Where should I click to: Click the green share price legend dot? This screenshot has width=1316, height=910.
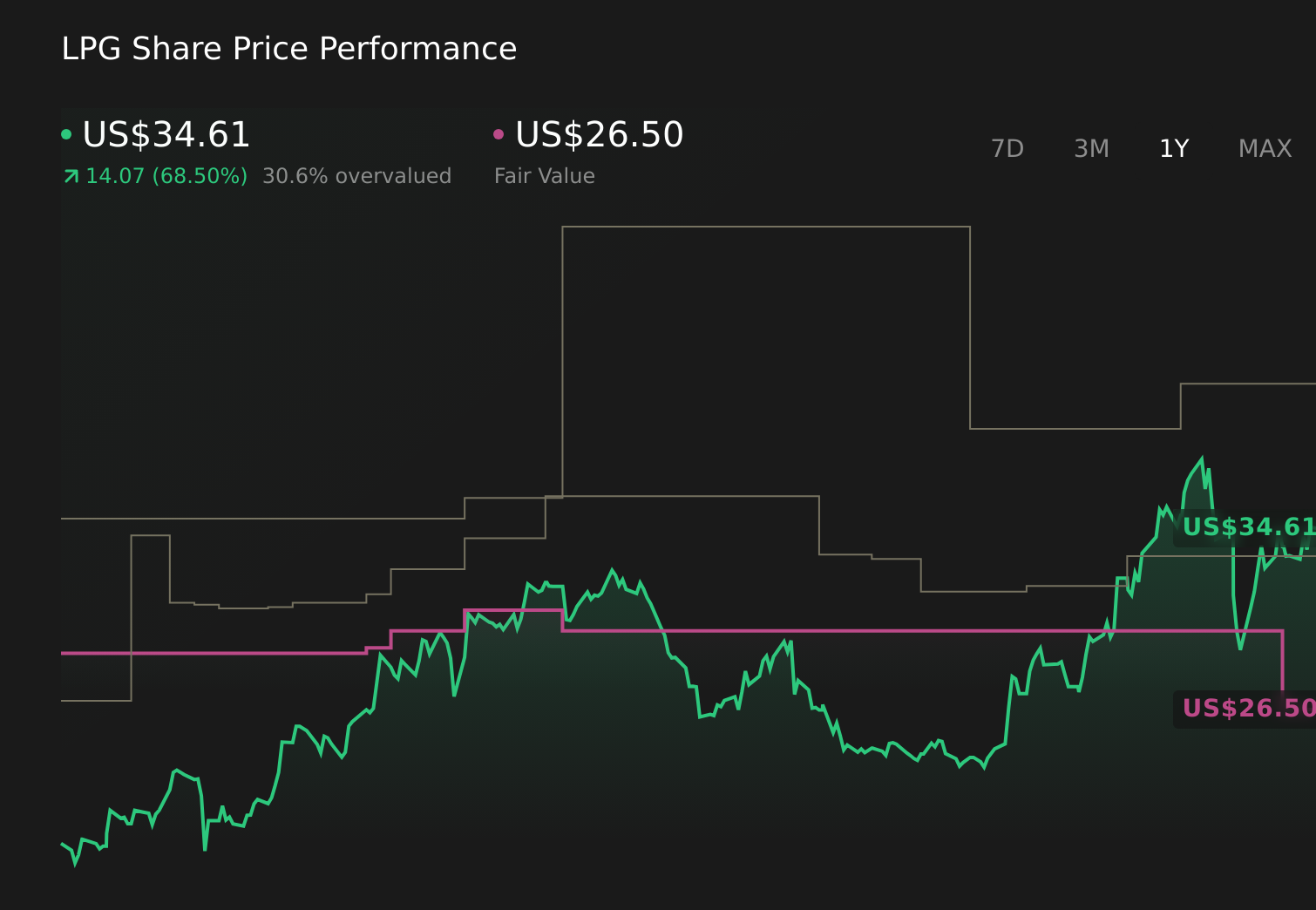pyautogui.click(x=66, y=132)
